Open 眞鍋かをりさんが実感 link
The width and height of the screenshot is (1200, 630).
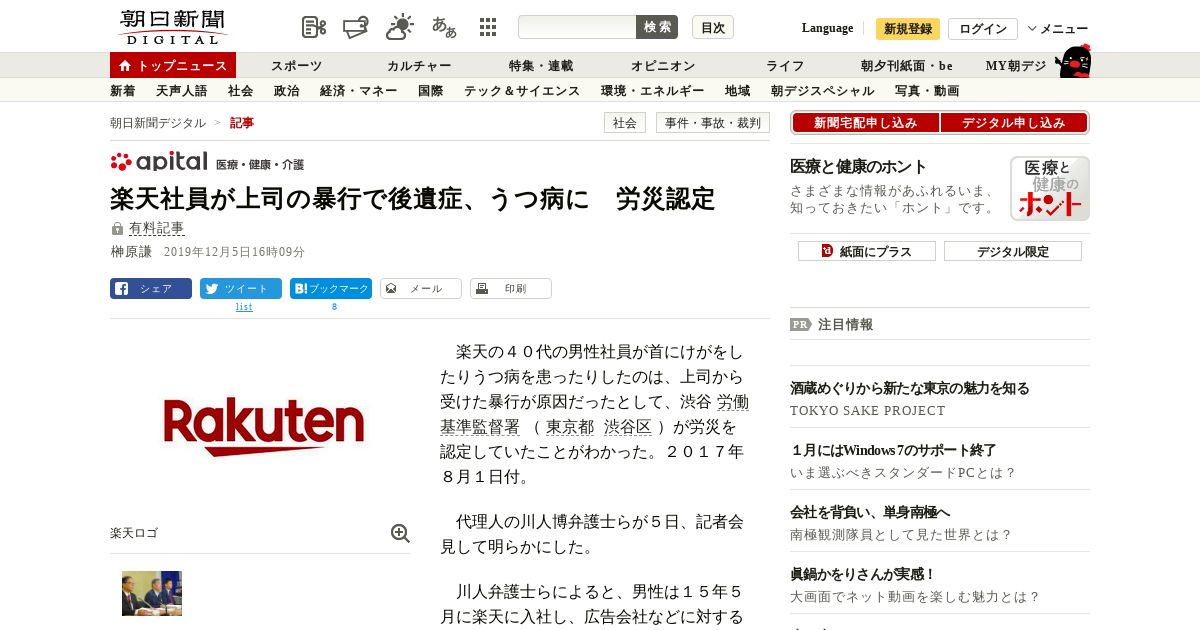tap(863, 574)
